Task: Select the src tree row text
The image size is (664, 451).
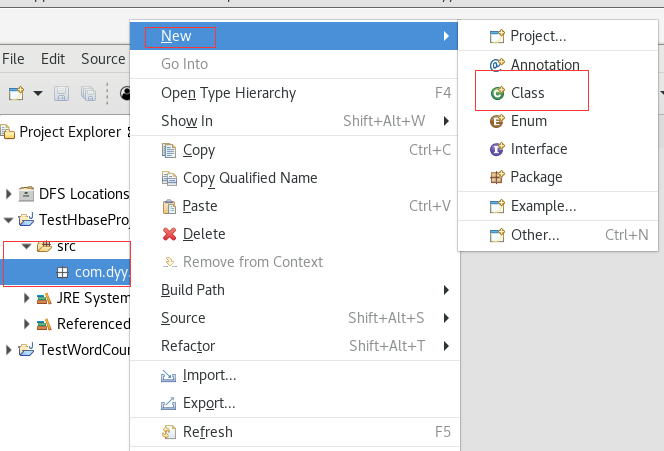Action: point(66,246)
